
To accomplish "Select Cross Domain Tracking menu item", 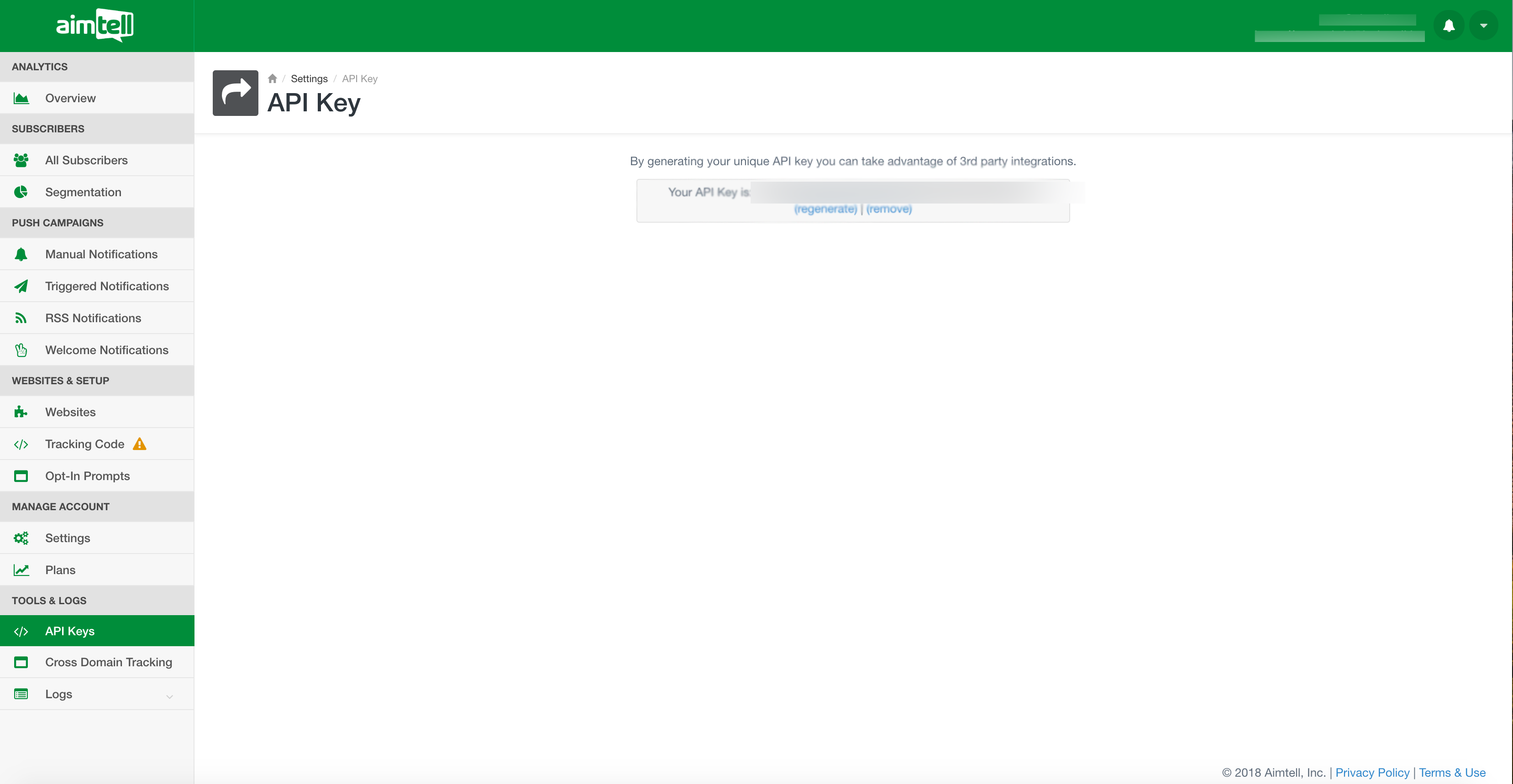I will (x=109, y=663).
